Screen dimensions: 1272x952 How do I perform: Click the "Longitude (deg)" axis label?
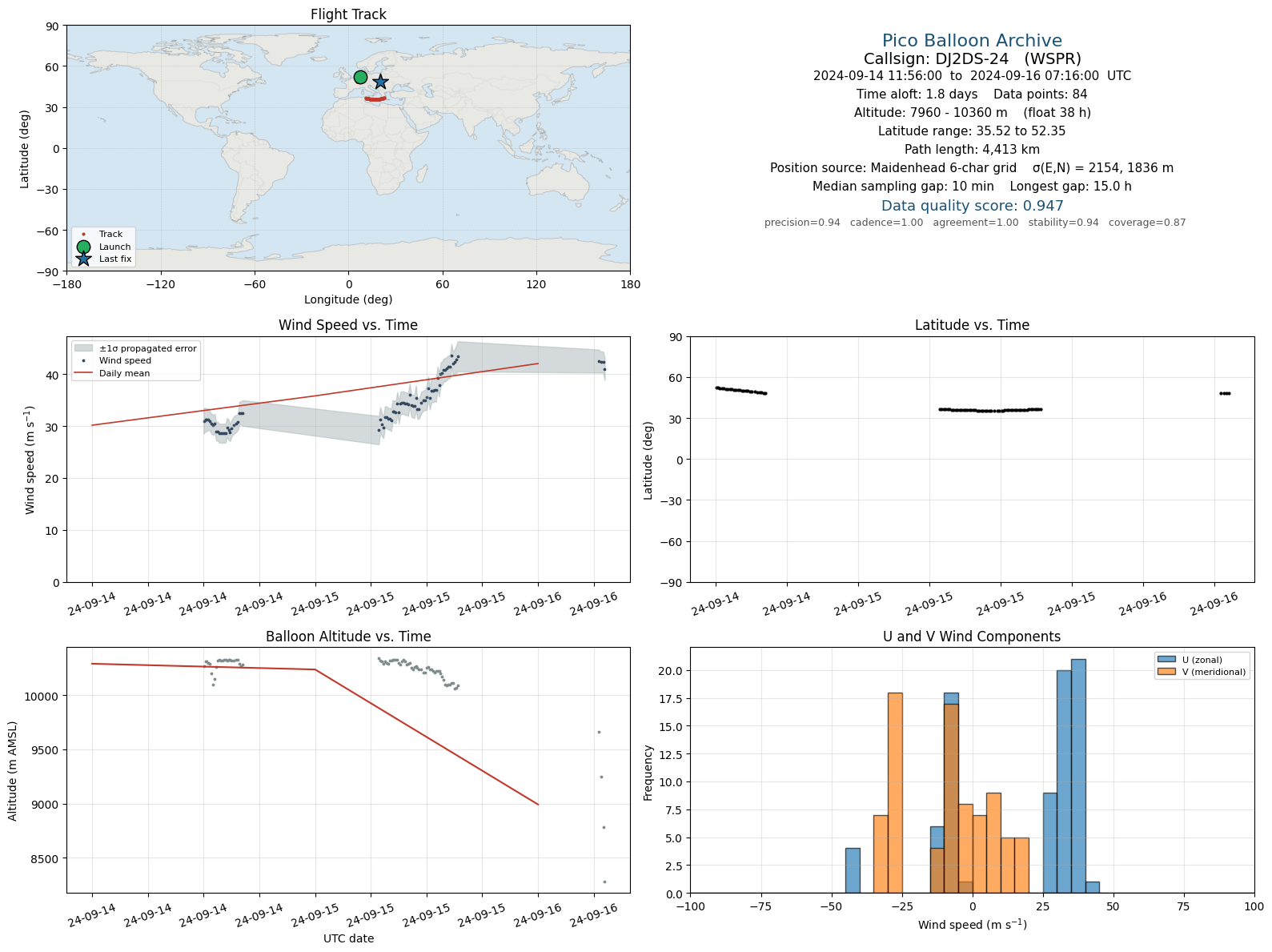348,299
